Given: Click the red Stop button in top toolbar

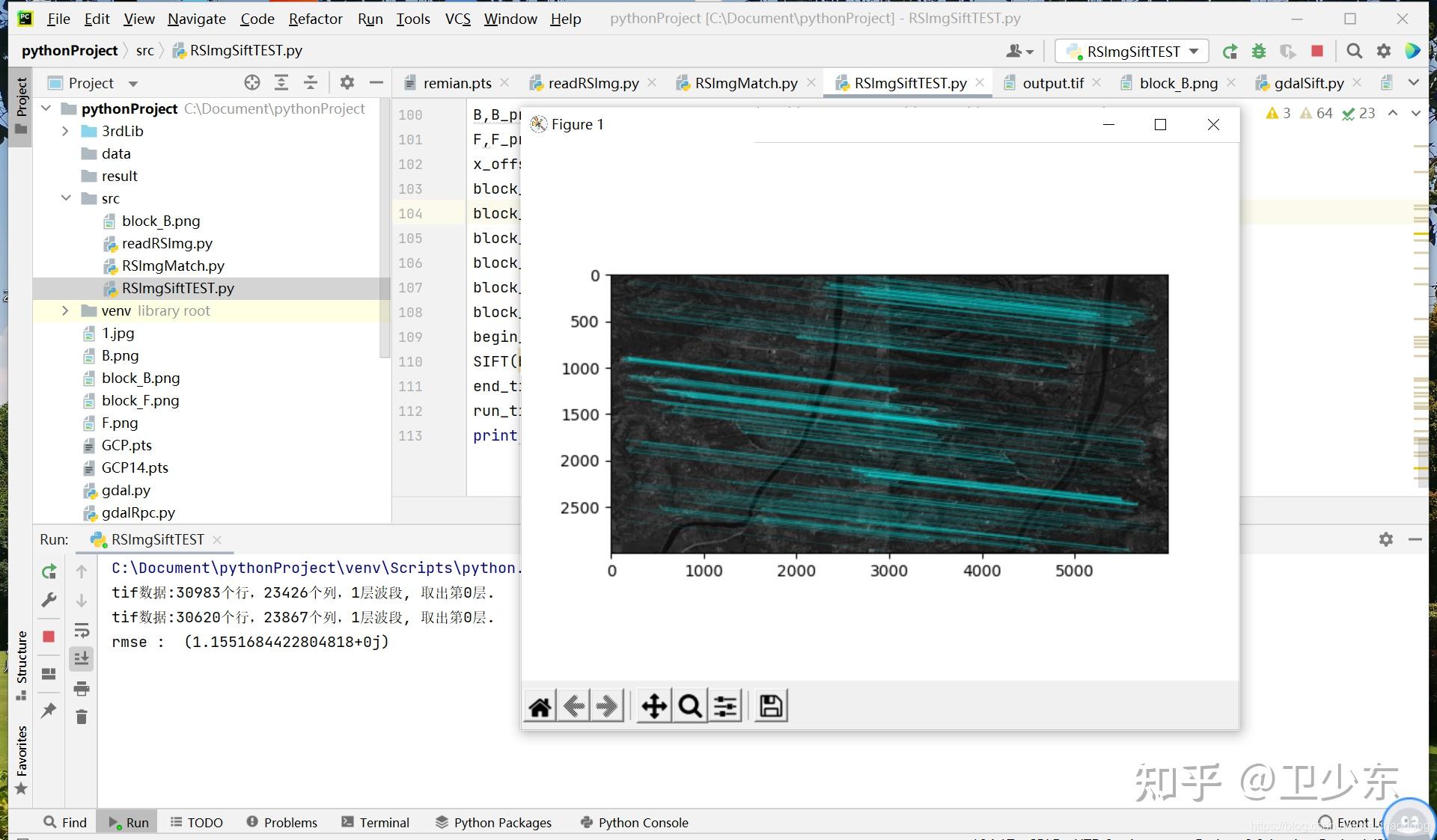Looking at the screenshot, I should (x=1317, y=51).
